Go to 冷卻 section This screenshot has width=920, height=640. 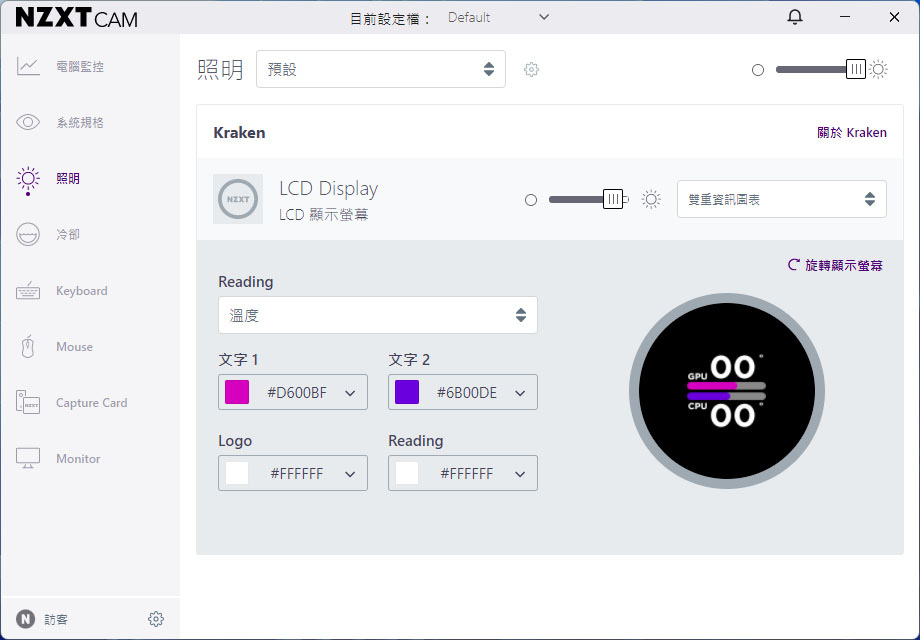(x=68, y=235)
